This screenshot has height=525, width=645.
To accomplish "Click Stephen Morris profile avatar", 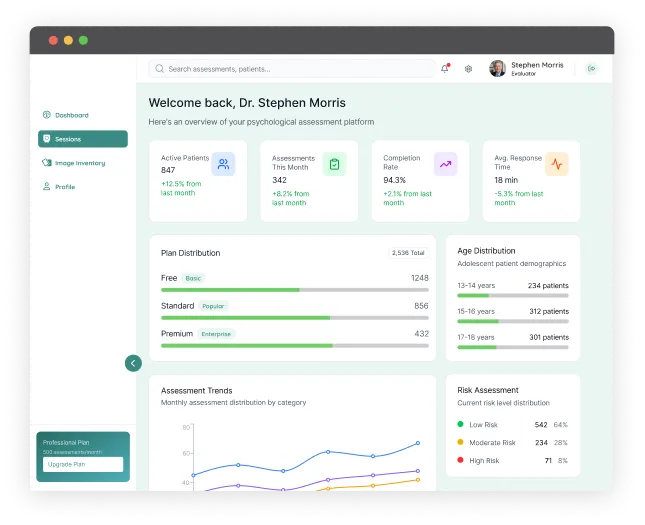I will [497, 69].
